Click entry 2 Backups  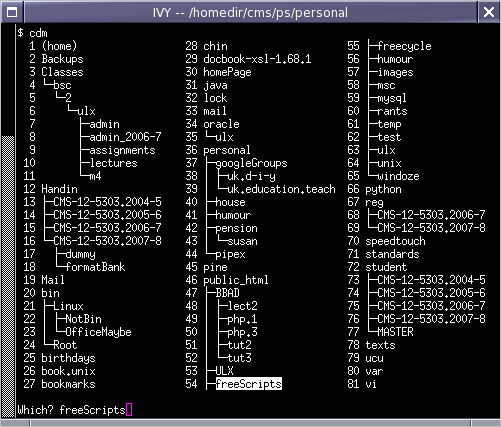(x=62, y=59)
